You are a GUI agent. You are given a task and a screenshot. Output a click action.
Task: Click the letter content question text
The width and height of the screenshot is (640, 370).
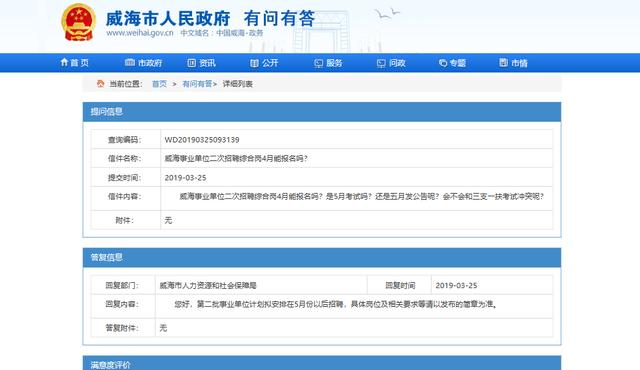point(362,197)
